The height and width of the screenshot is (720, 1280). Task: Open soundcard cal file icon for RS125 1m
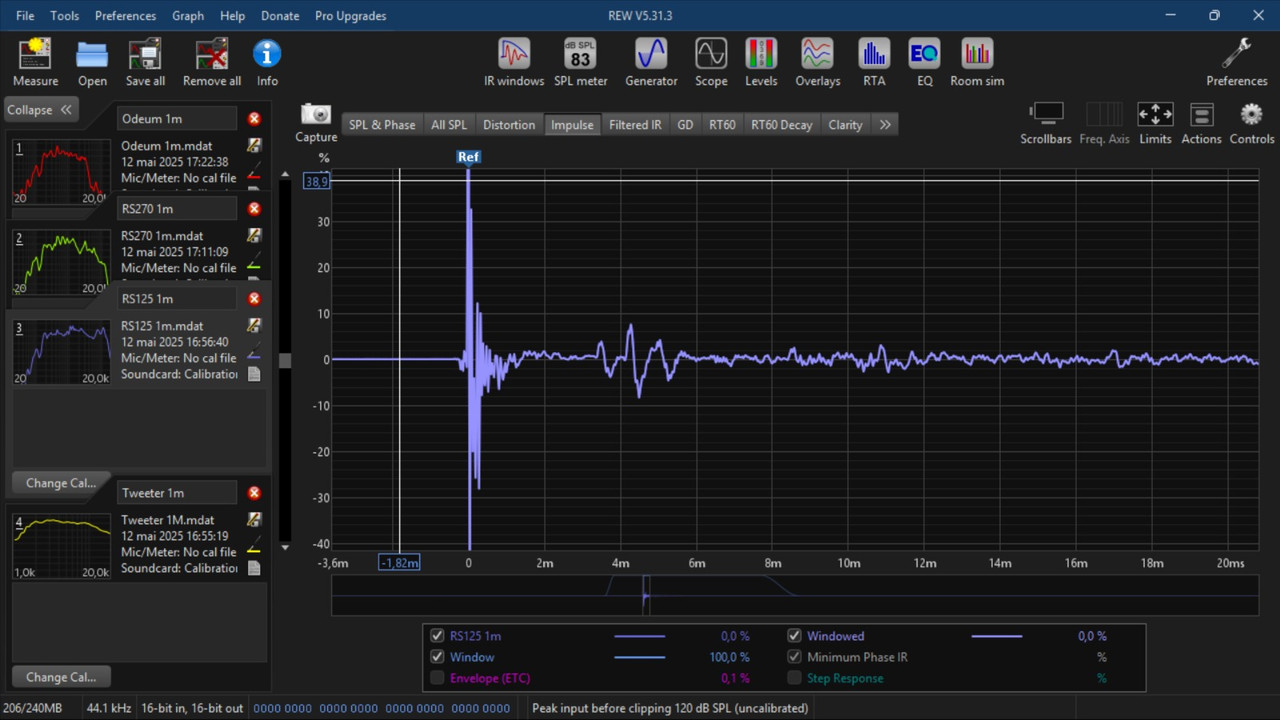point(254,374)
